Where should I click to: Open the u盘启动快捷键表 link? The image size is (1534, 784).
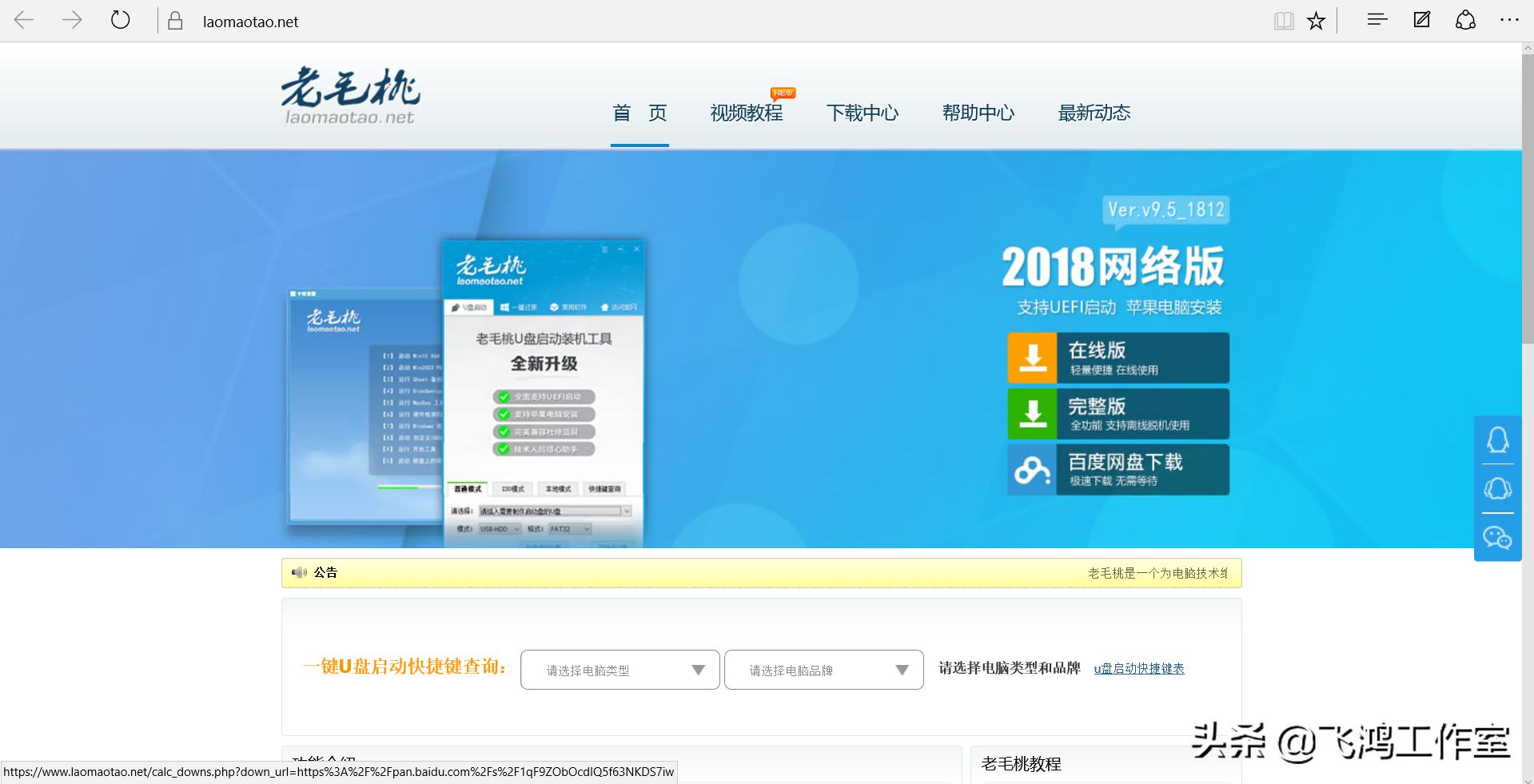(x=1138, y=669)
